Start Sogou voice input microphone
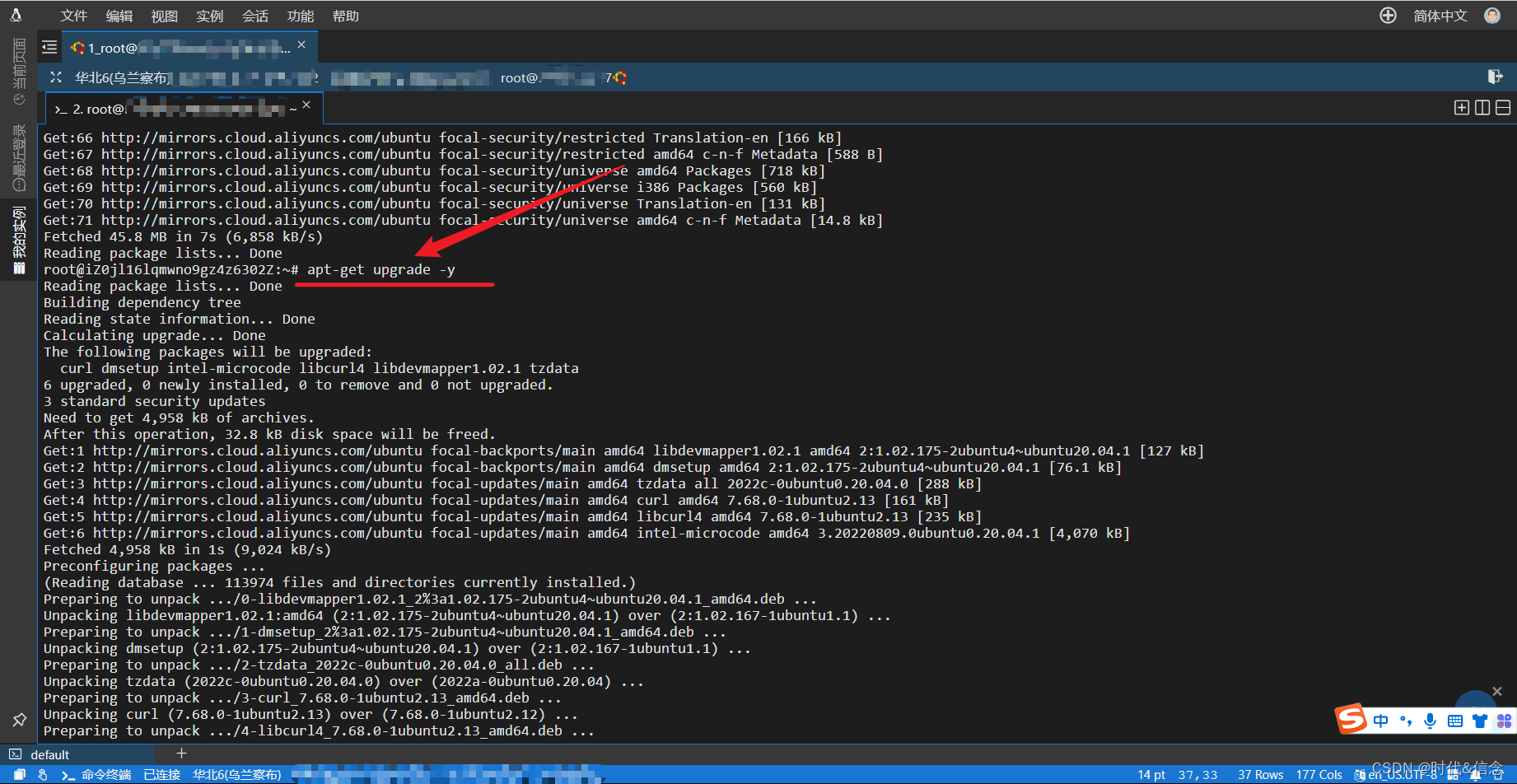The height and width of the screenshot is (784, 1517). tap(1431, 721)
